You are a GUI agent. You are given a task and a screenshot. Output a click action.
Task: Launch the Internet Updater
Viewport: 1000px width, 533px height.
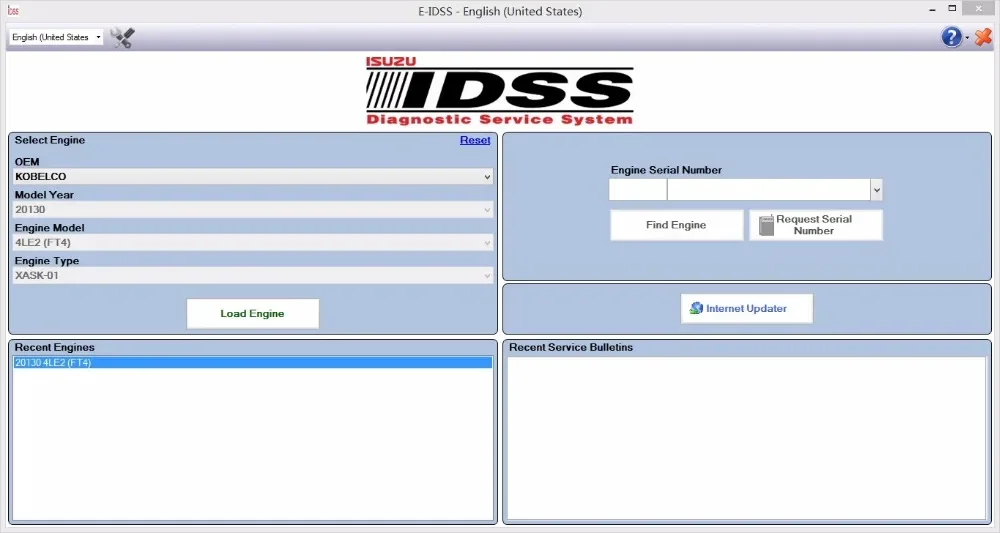746,309
